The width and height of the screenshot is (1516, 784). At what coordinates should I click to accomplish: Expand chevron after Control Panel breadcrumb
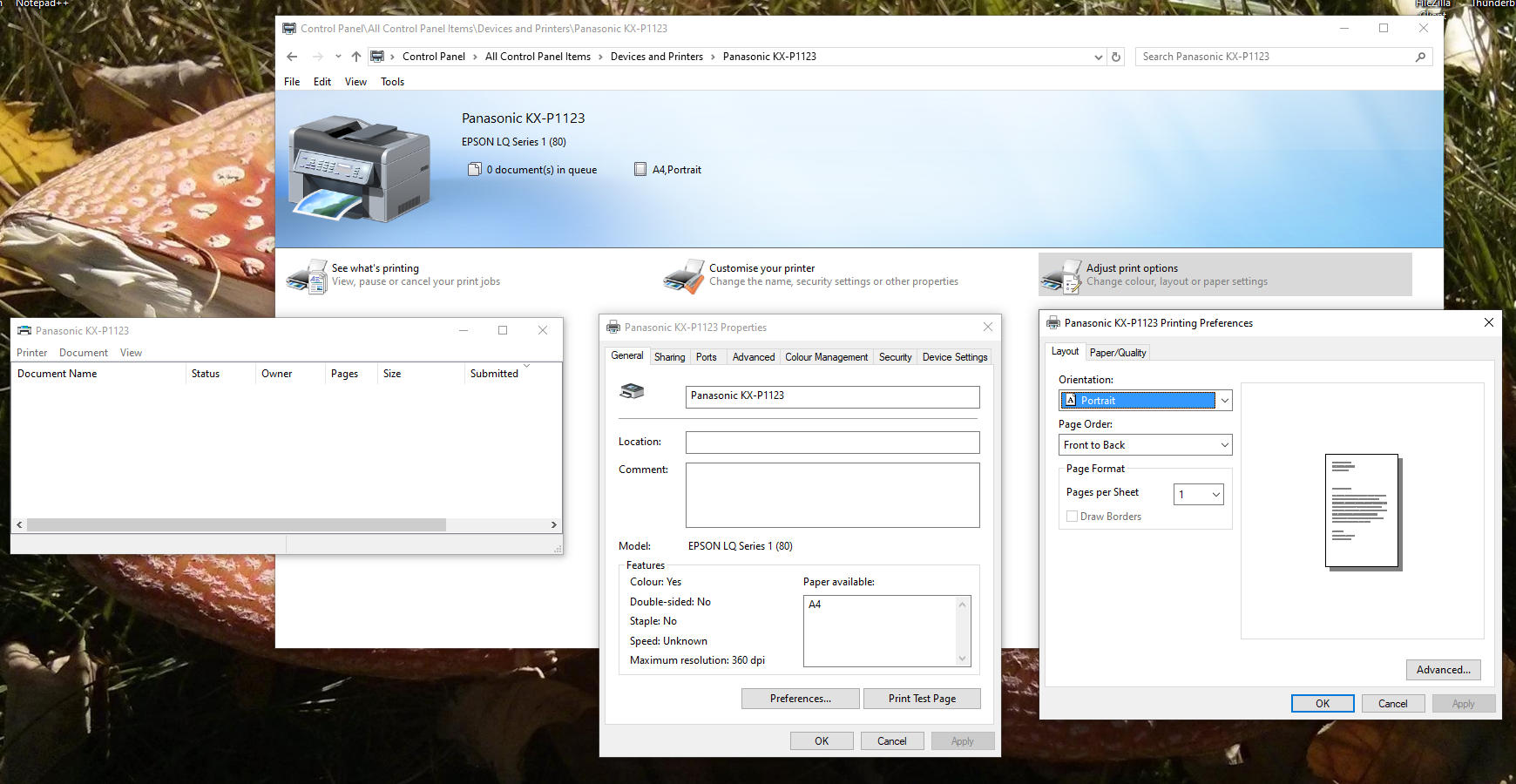[x=475, y=57]
